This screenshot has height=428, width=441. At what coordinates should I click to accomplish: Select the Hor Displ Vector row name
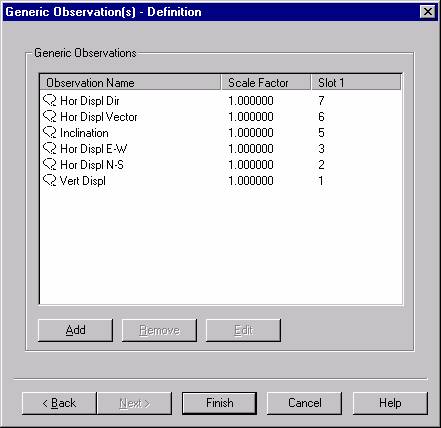(99, 117)
